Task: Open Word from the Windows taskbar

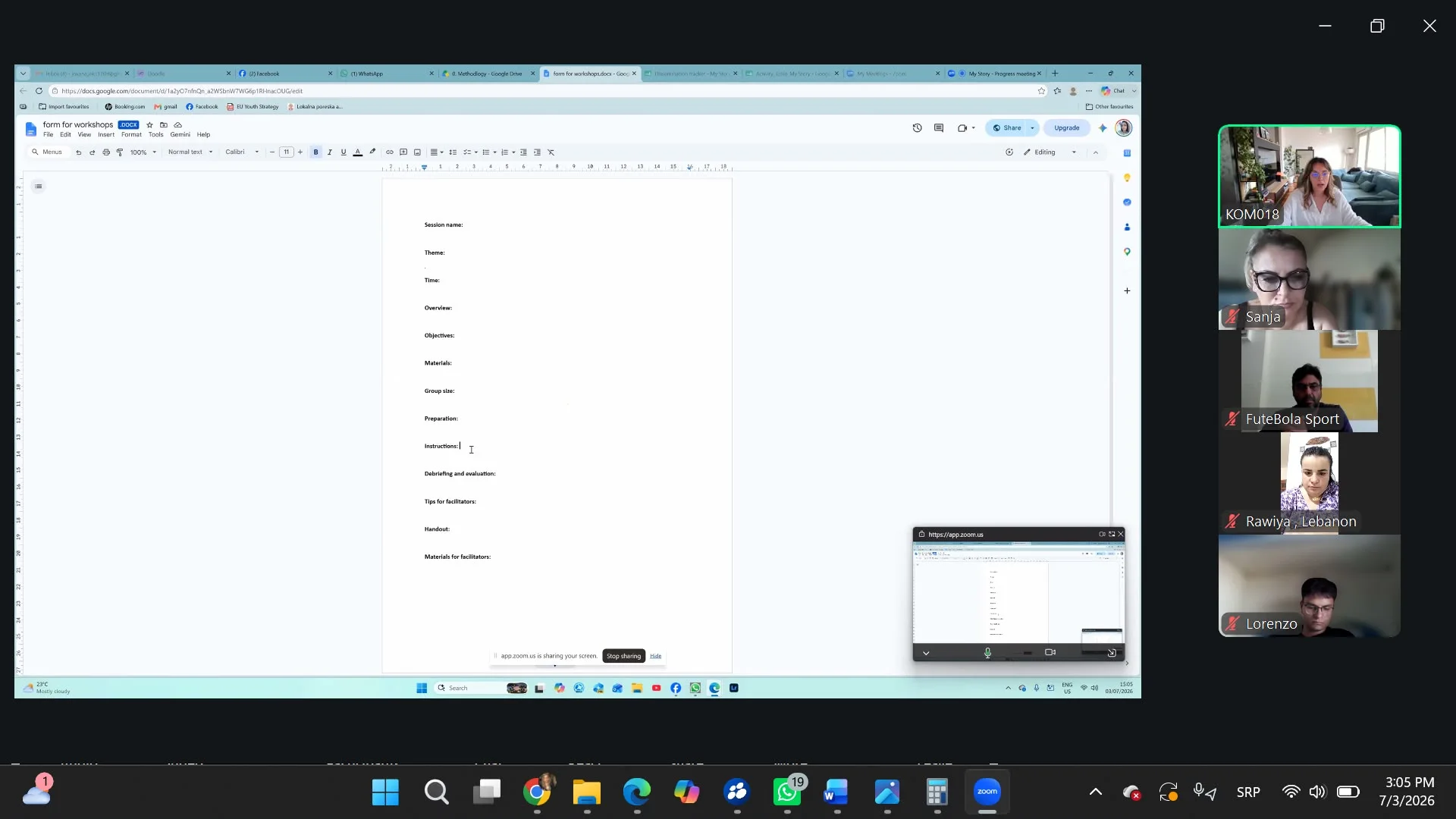Action: click(836, 792)
